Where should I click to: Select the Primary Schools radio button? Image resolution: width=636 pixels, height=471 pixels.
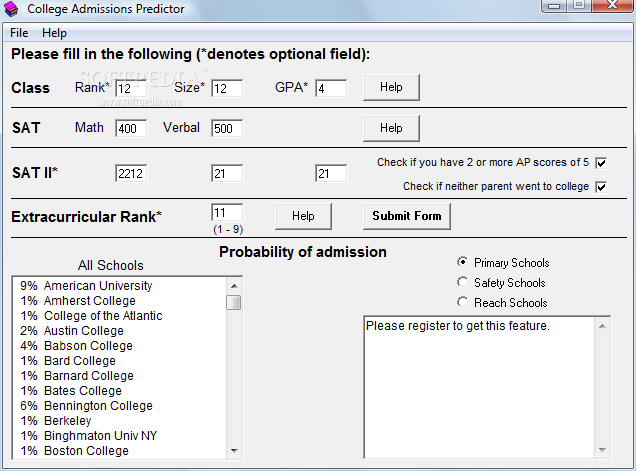click(462, 262)
